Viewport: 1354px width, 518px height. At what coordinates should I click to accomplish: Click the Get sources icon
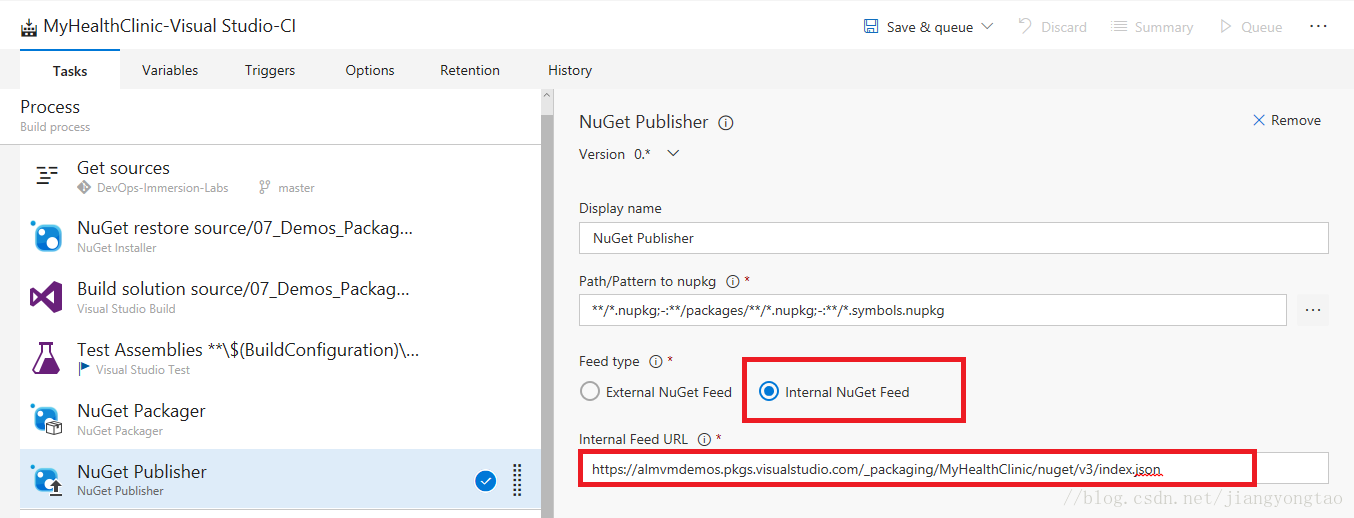point(47,175)
